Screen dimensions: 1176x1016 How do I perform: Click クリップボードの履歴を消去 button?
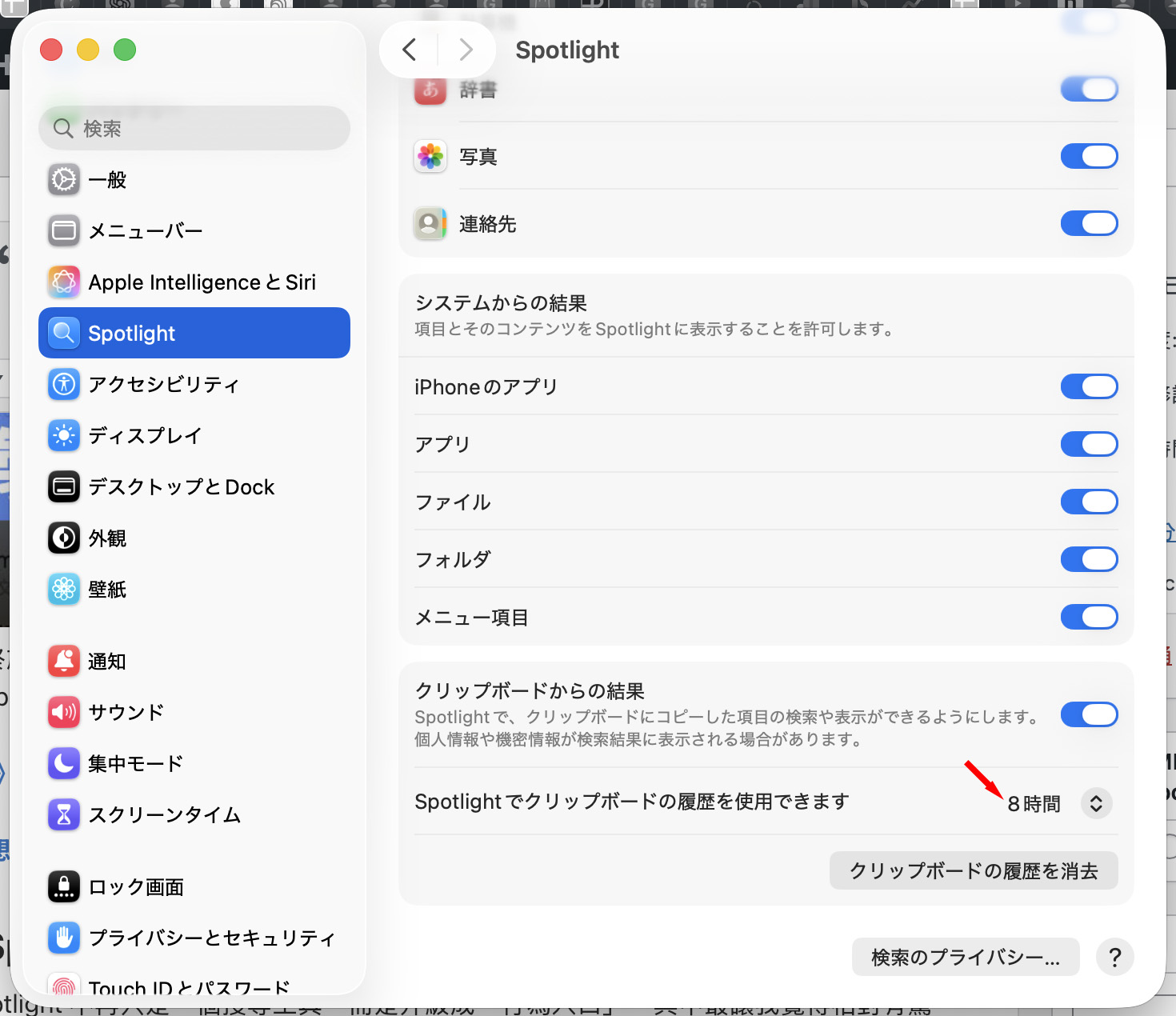tap(973, 871)
